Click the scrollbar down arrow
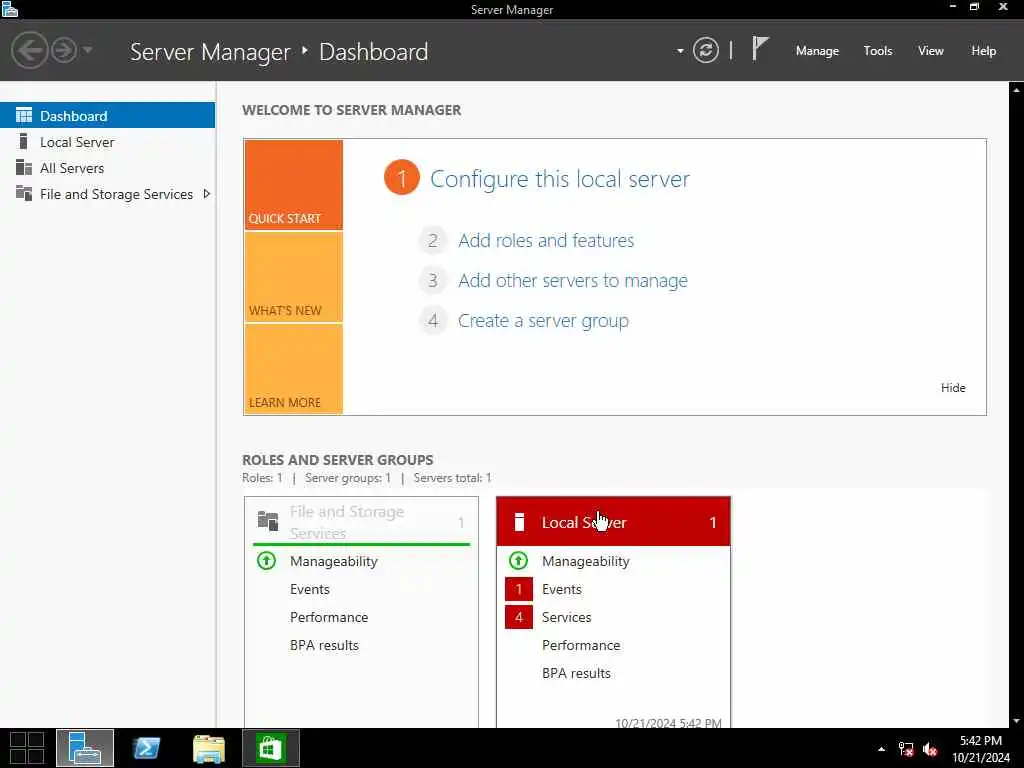 [x=1016, y=721]
